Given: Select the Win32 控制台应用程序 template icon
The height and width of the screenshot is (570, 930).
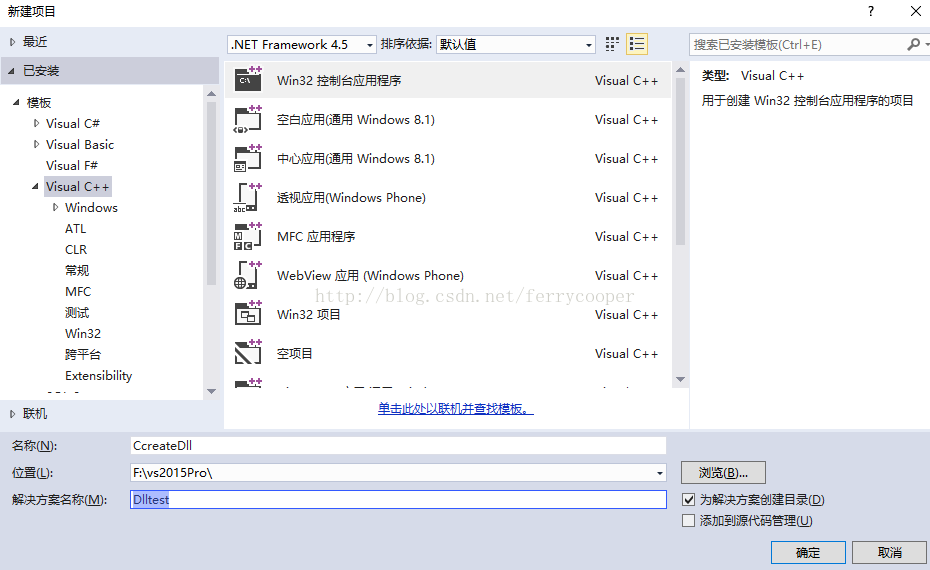Looking at the screenshot, I should coord(248,79).
